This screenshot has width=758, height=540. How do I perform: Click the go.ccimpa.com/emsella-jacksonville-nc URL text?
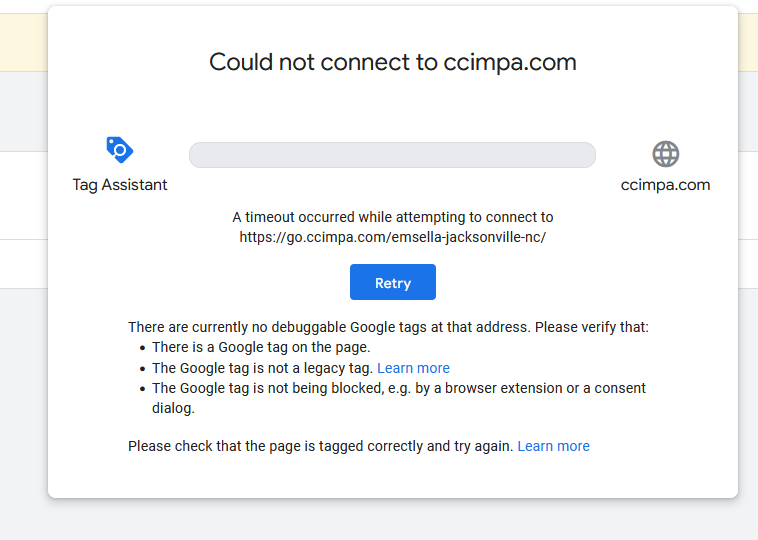[393, 237]
